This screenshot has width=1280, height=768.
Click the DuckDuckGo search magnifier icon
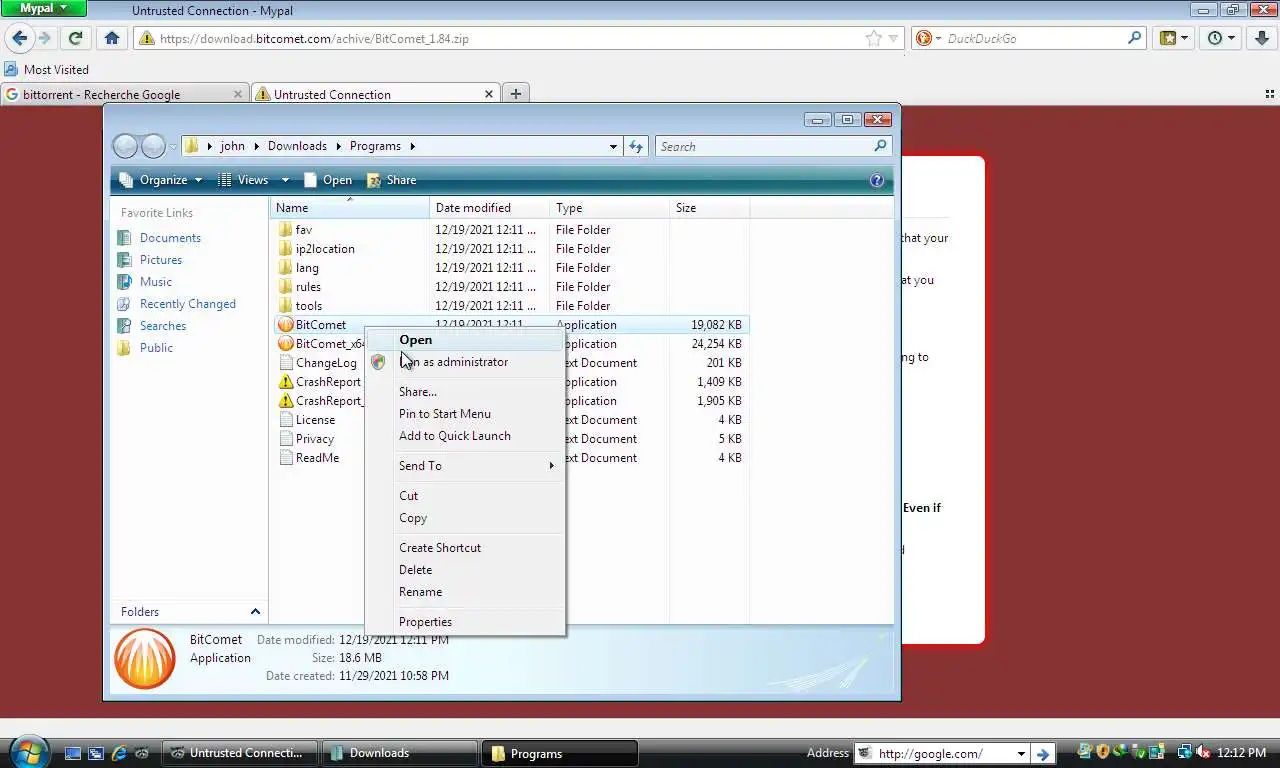pyautogui.click(x=1134, y=38)
